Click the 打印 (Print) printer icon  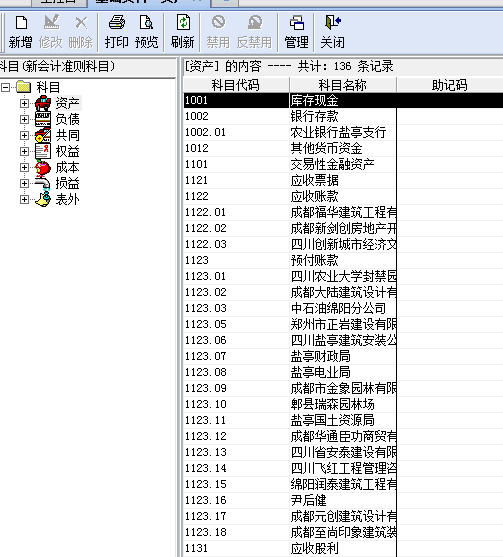click(117, 22)
